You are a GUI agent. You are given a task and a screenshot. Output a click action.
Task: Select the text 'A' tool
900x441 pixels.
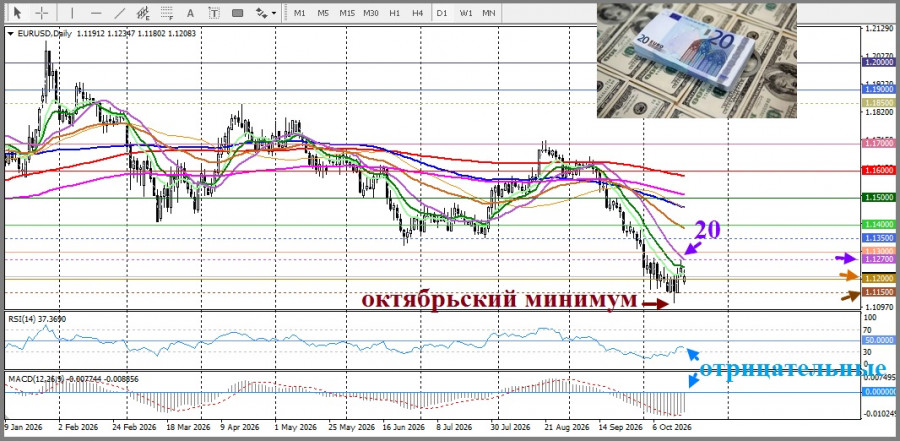[x=191, y=13]
